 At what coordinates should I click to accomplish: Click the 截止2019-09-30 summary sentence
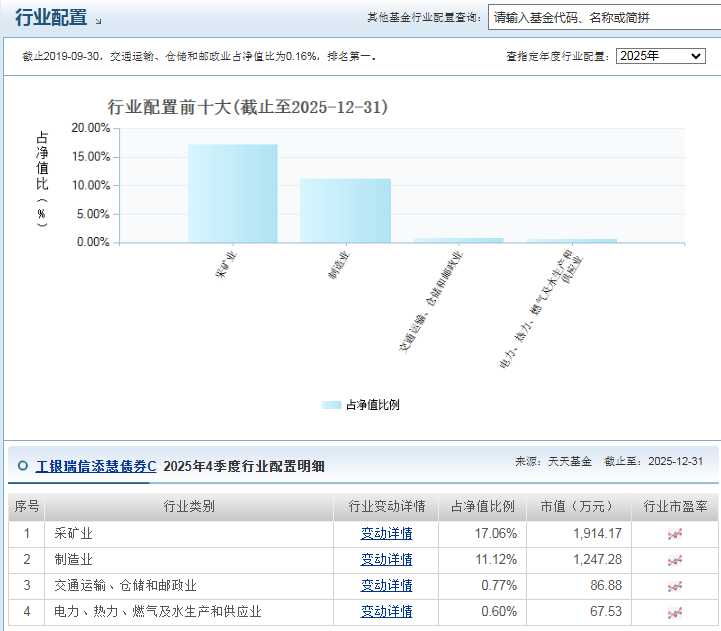point(199,57)
